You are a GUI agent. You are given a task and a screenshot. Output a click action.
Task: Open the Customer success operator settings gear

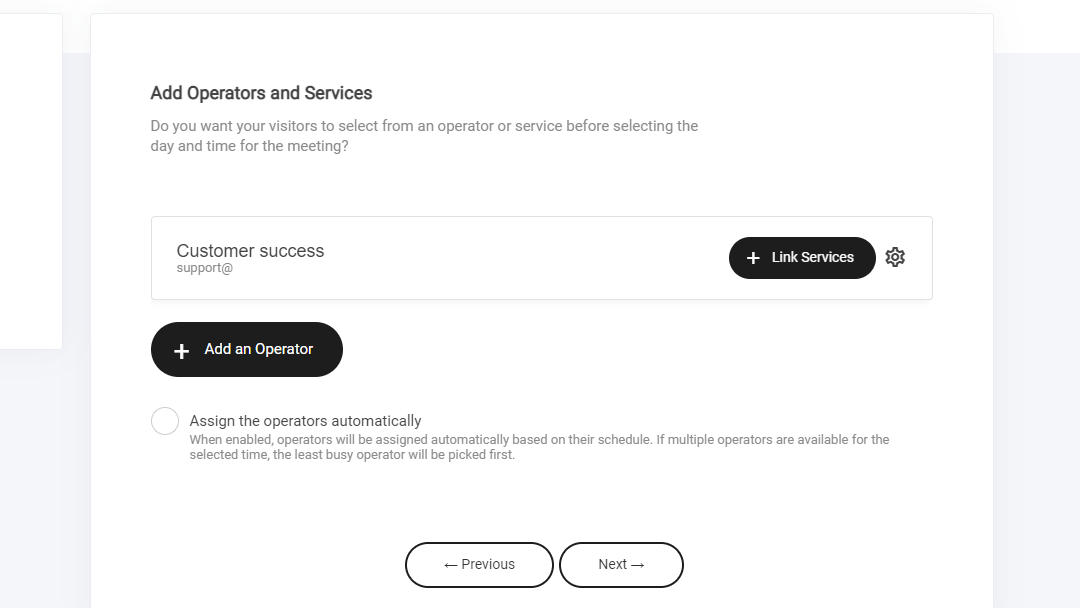pos(895,257)
